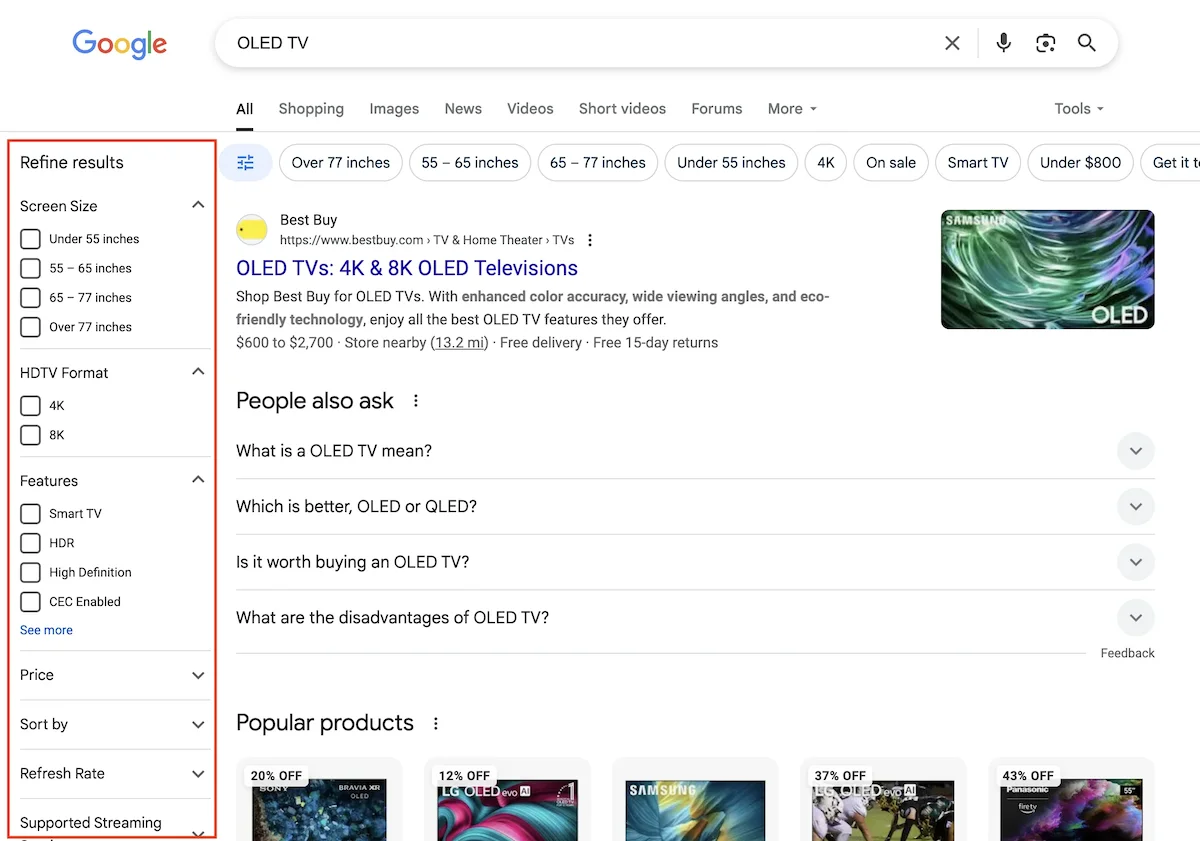Open search by image camera icon
The image size is (1200, 841).
[x=1046, y=43]
